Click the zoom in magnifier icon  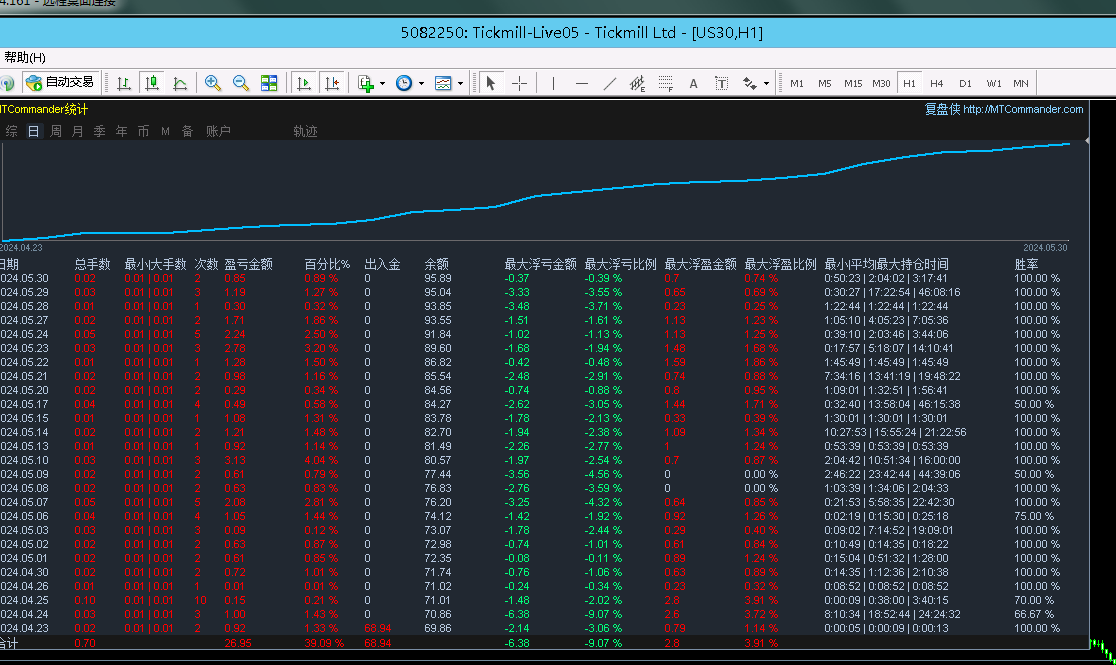[x=213, y=83]
